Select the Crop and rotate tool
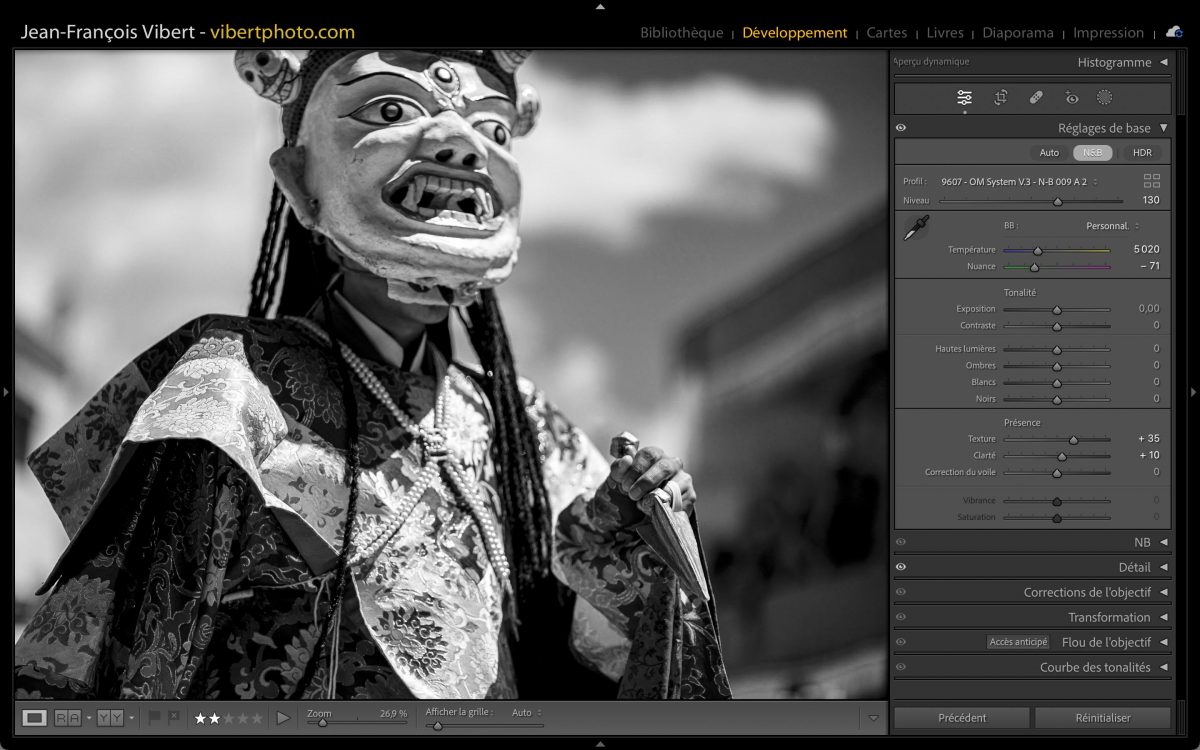 [x=1000, y=97]
